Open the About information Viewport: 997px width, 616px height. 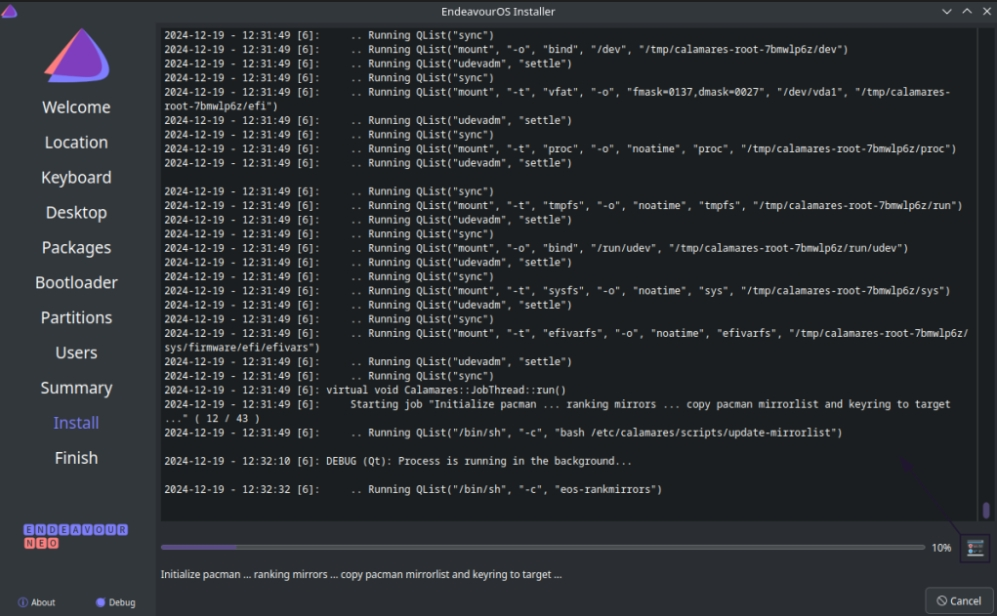click(x=37, y=602)
